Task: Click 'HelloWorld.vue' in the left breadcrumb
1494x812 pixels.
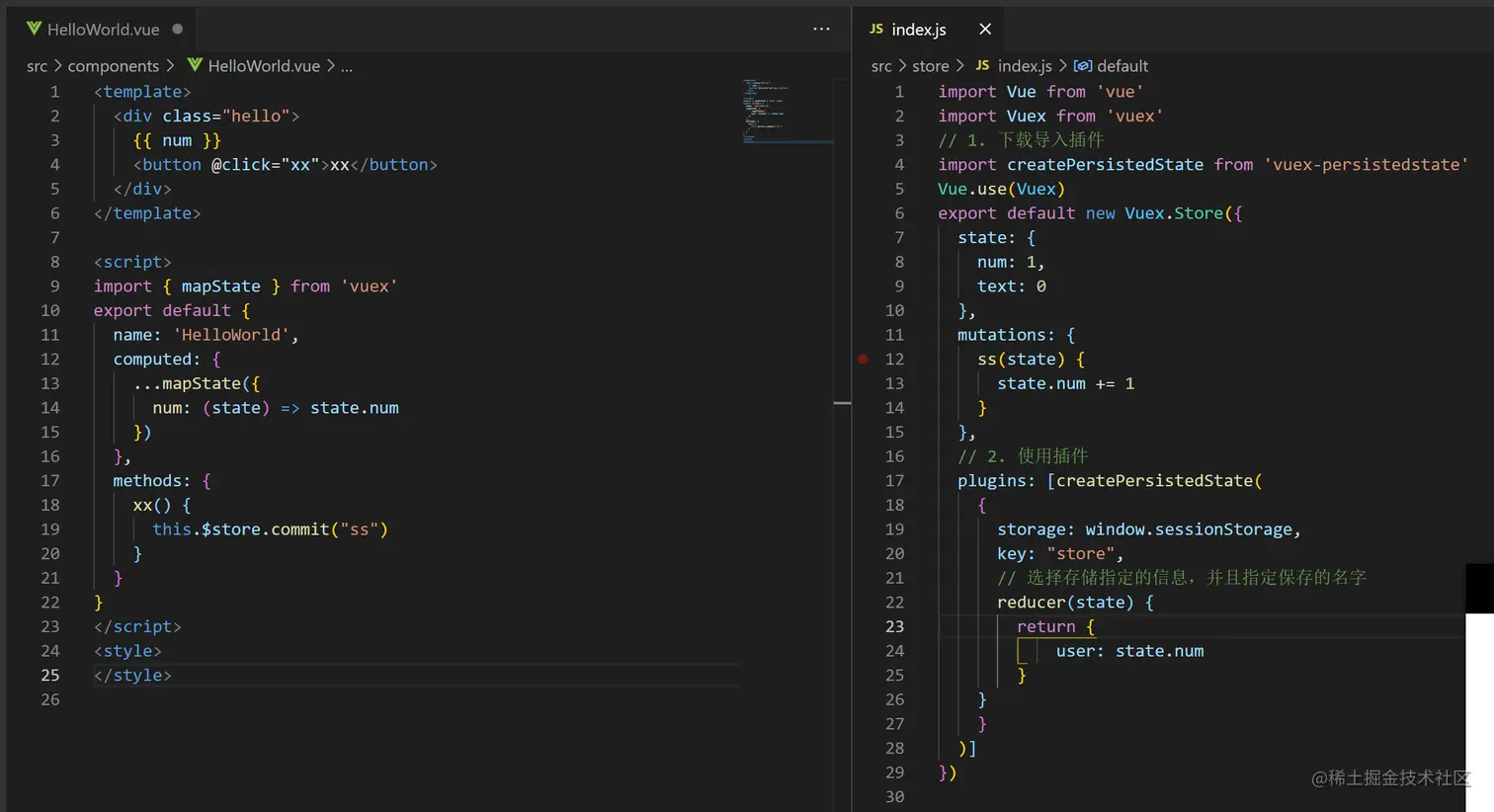Action: [x=264, y=66]
